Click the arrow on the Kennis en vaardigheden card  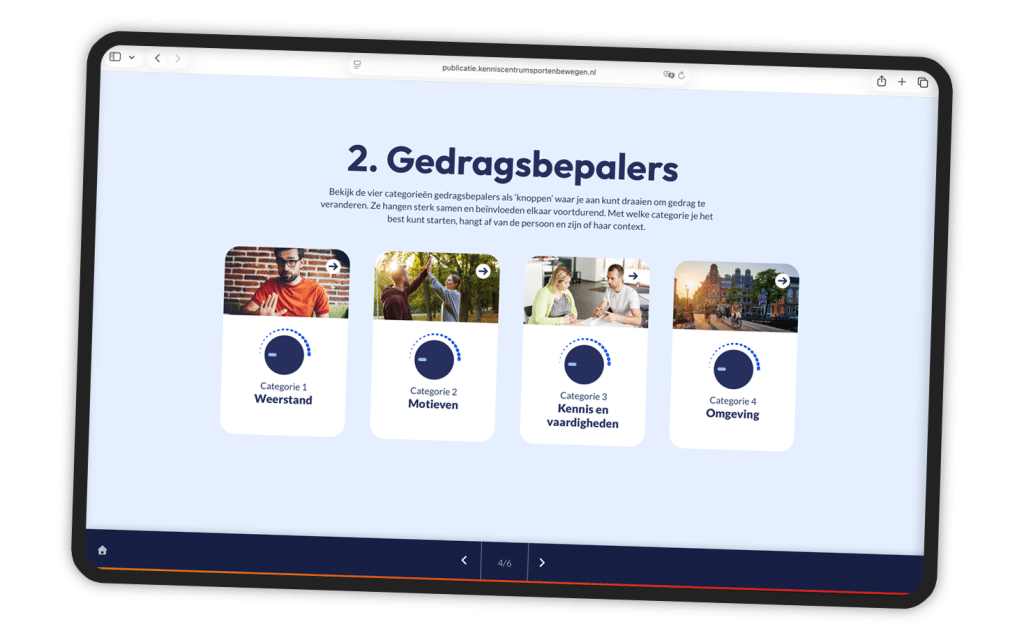click(633, 274)
